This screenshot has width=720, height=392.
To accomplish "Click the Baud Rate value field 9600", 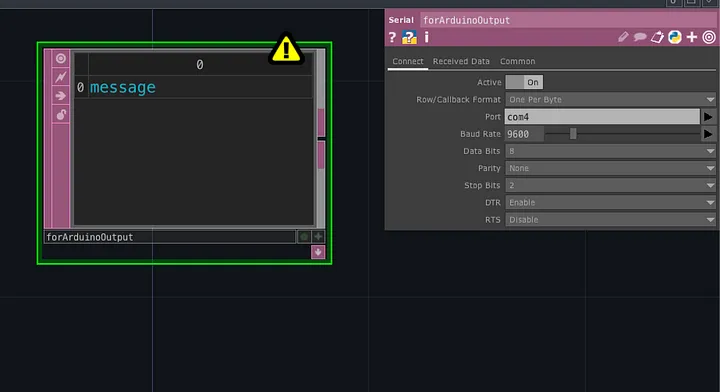I will point(524,134).
